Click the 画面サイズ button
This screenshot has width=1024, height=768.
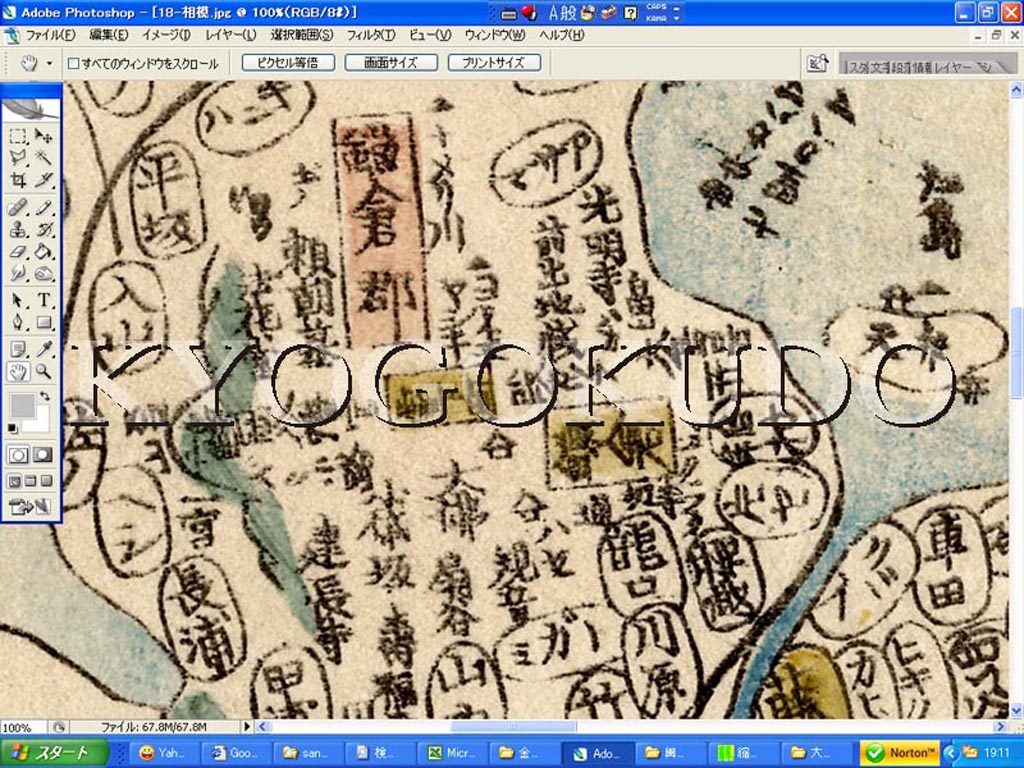coord(391,63)
